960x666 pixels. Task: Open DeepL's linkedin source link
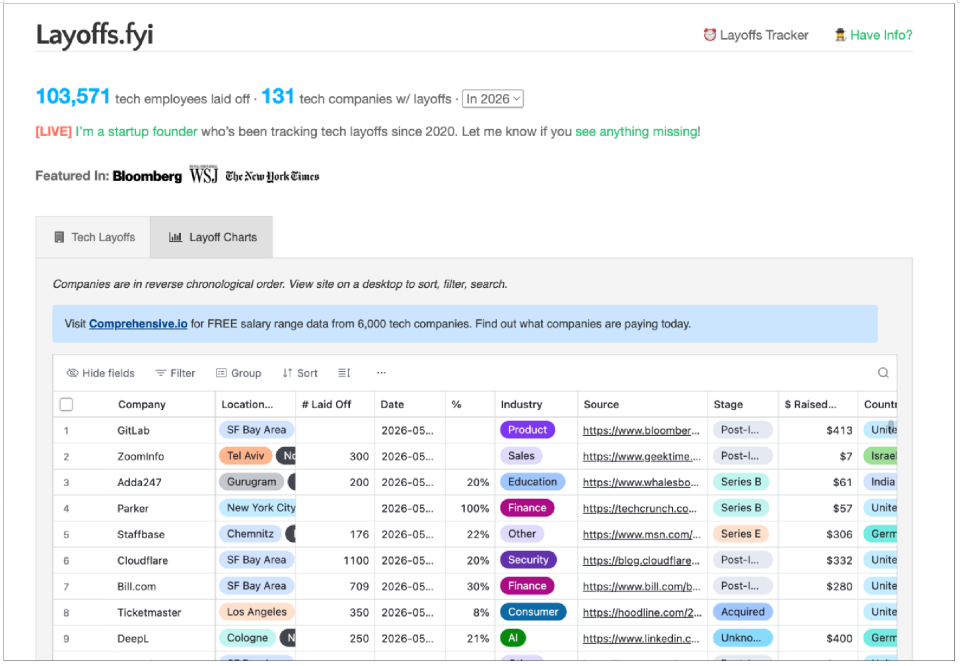(x=640, y=638)
